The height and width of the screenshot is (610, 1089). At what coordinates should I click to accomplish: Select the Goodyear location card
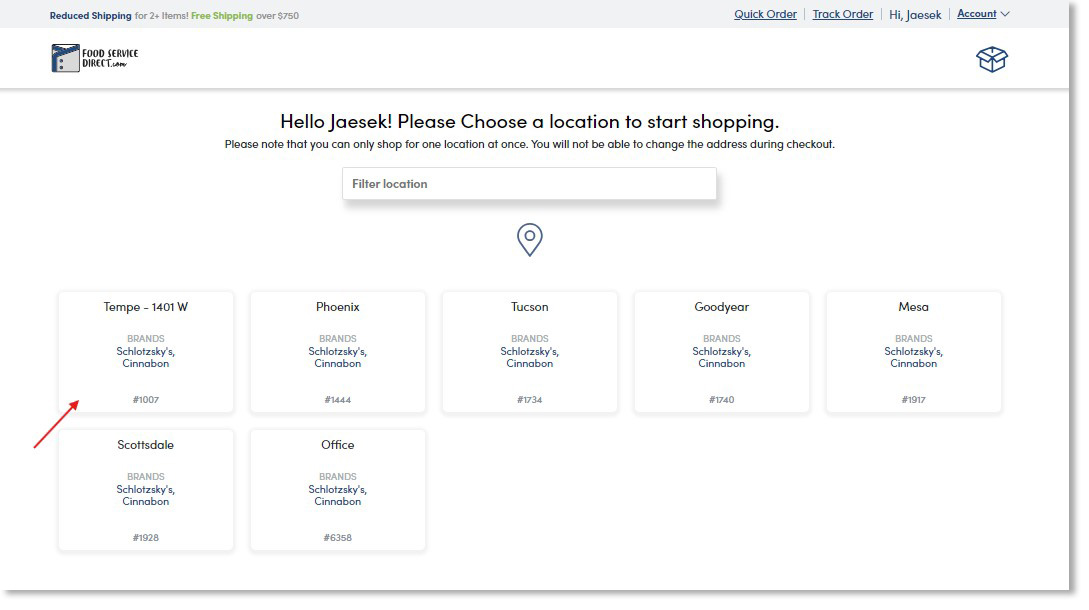[x=722, y=352]
